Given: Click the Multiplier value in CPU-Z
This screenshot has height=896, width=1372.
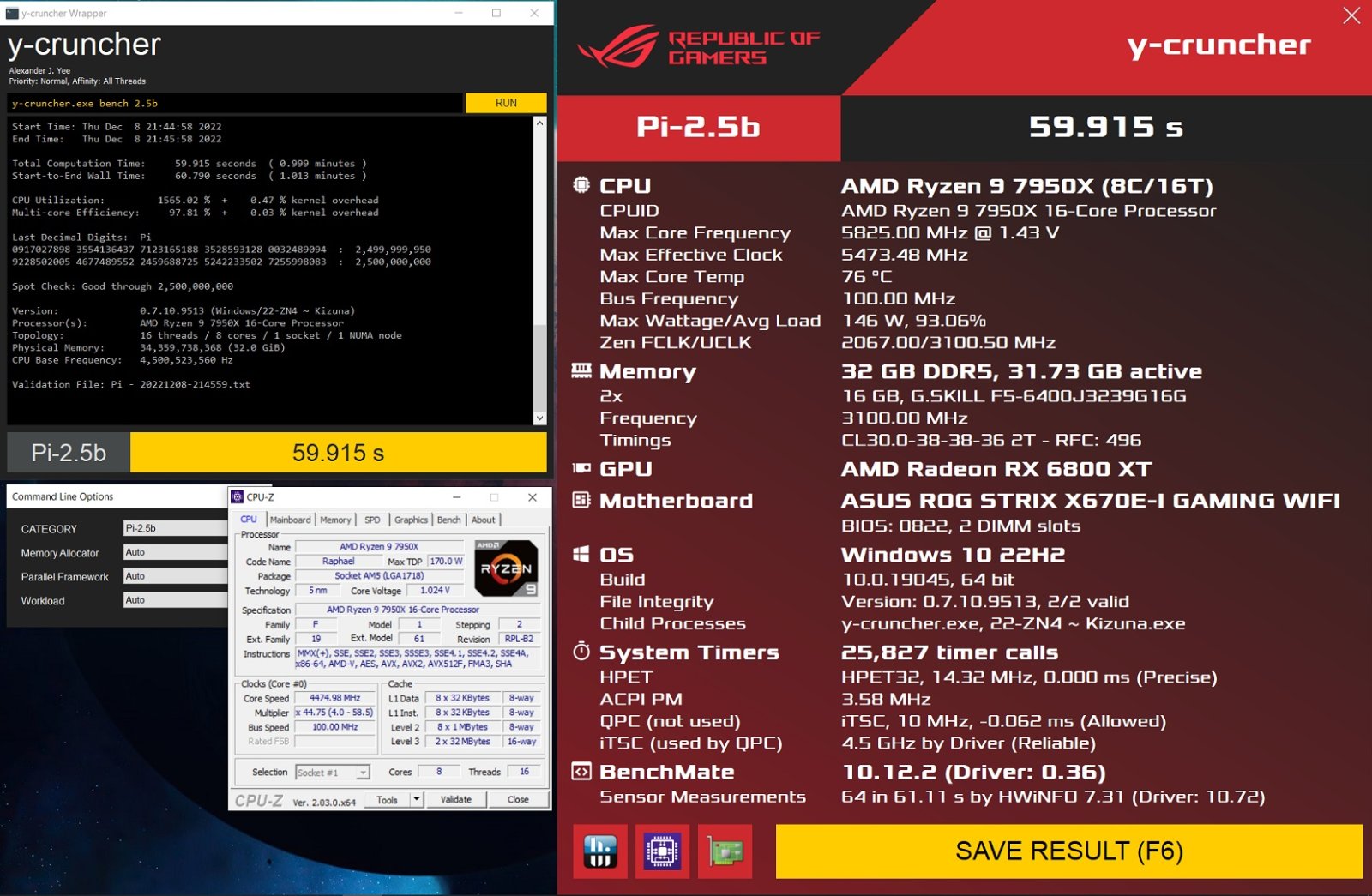Looking at the screenshot, I should pyautogui.click(x=334, y=713).
